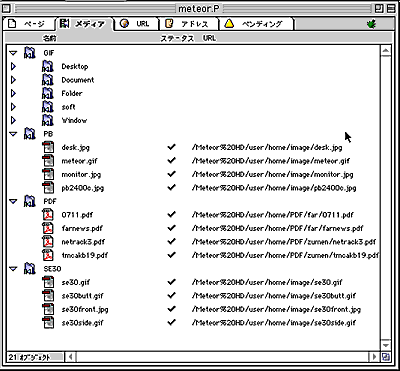
Task: Click the se30front.jpg image file icon
Action: (x=48, y=309)
